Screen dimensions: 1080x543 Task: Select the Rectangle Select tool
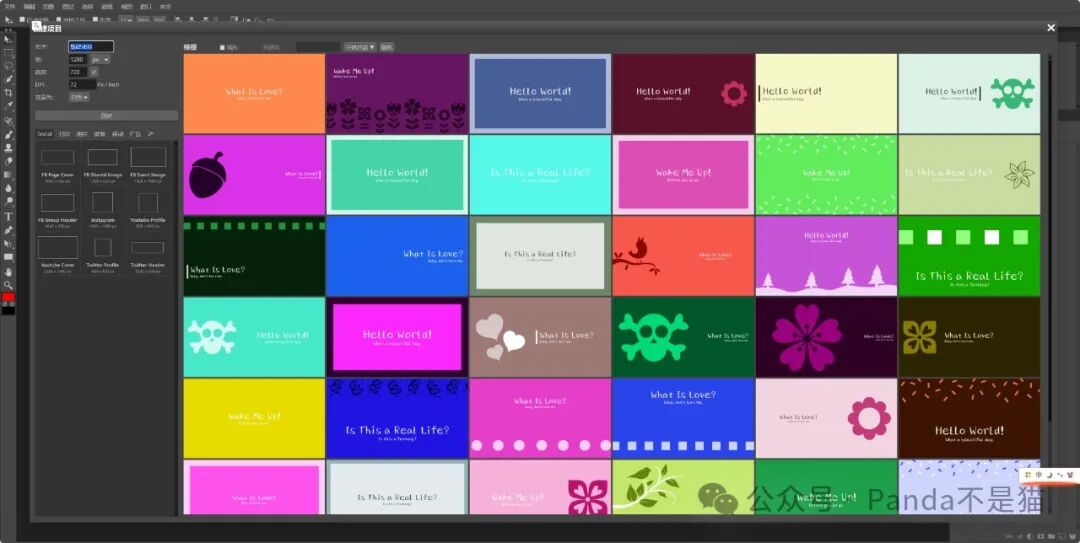pyautogui.click(x=8, y=52)
